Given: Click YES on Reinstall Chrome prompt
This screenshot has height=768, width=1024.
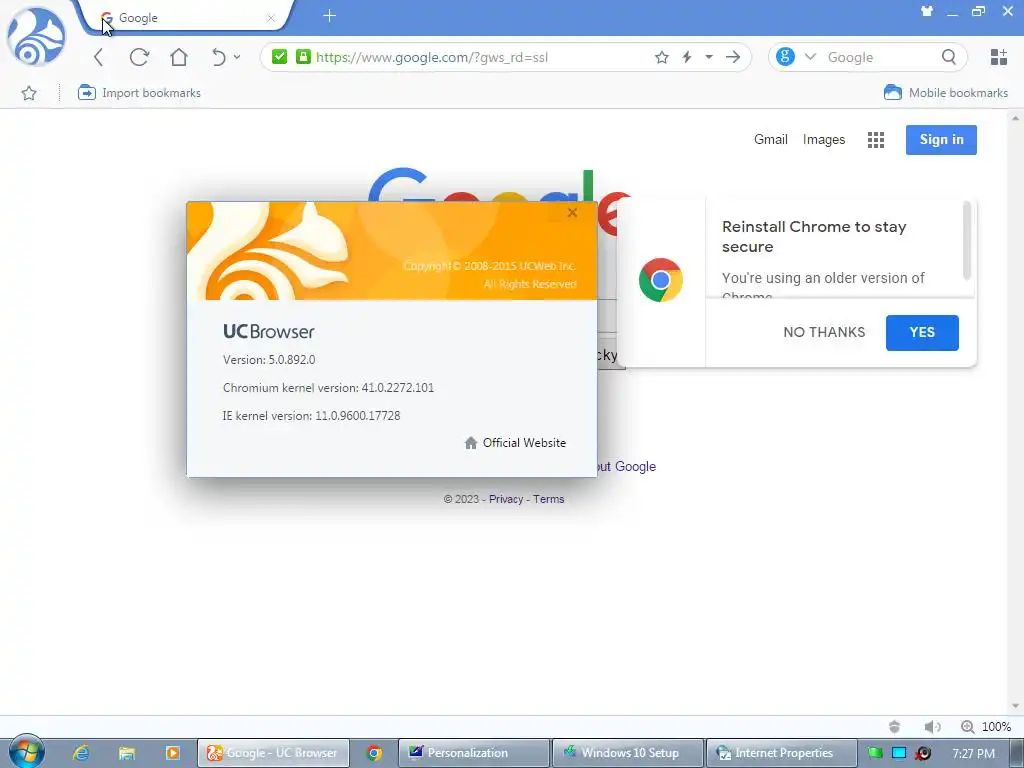Looking at the screenshot, I should coord(922,332).
